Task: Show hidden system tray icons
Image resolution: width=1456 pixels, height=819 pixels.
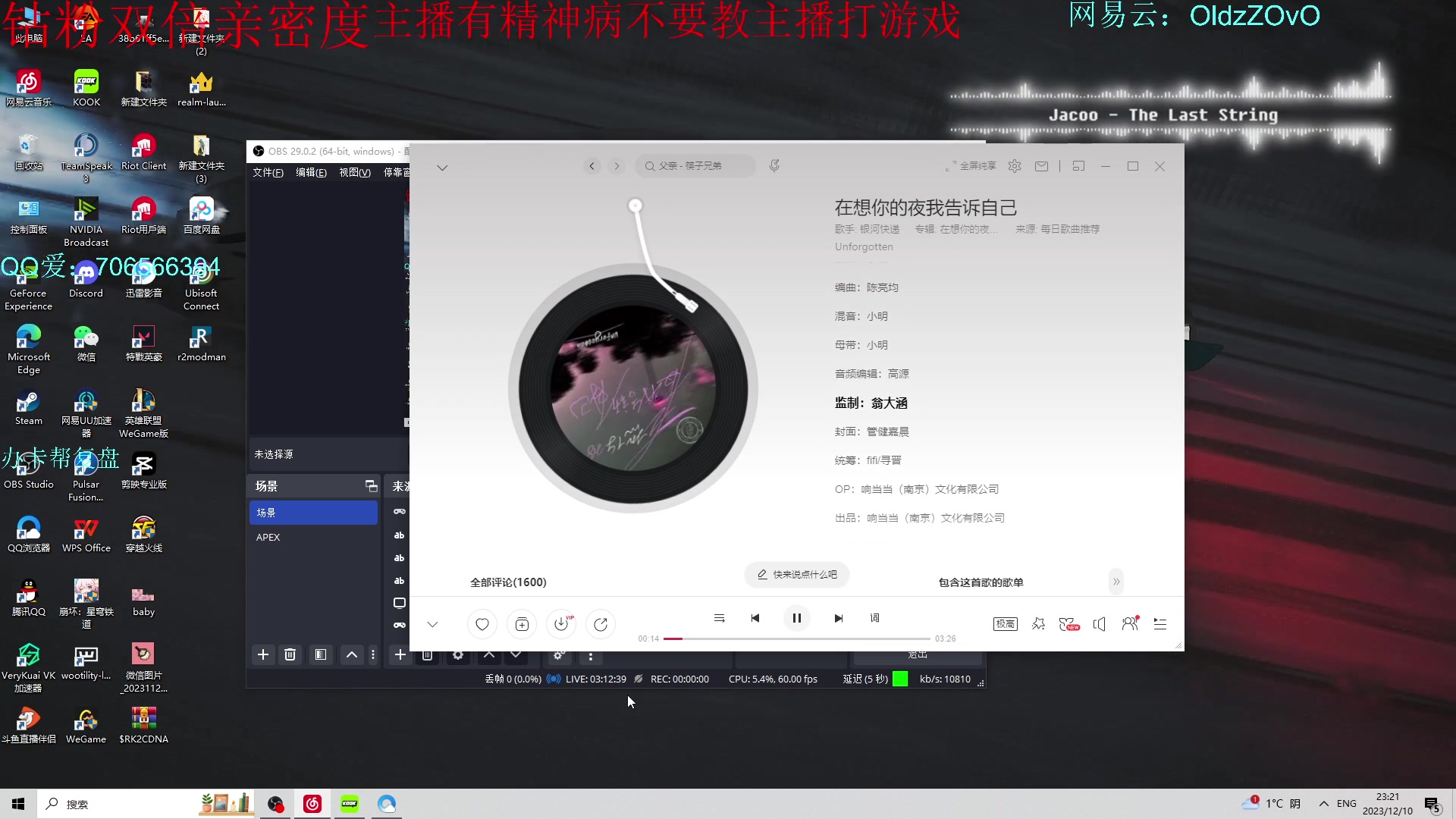Action: coord(1324,804)
